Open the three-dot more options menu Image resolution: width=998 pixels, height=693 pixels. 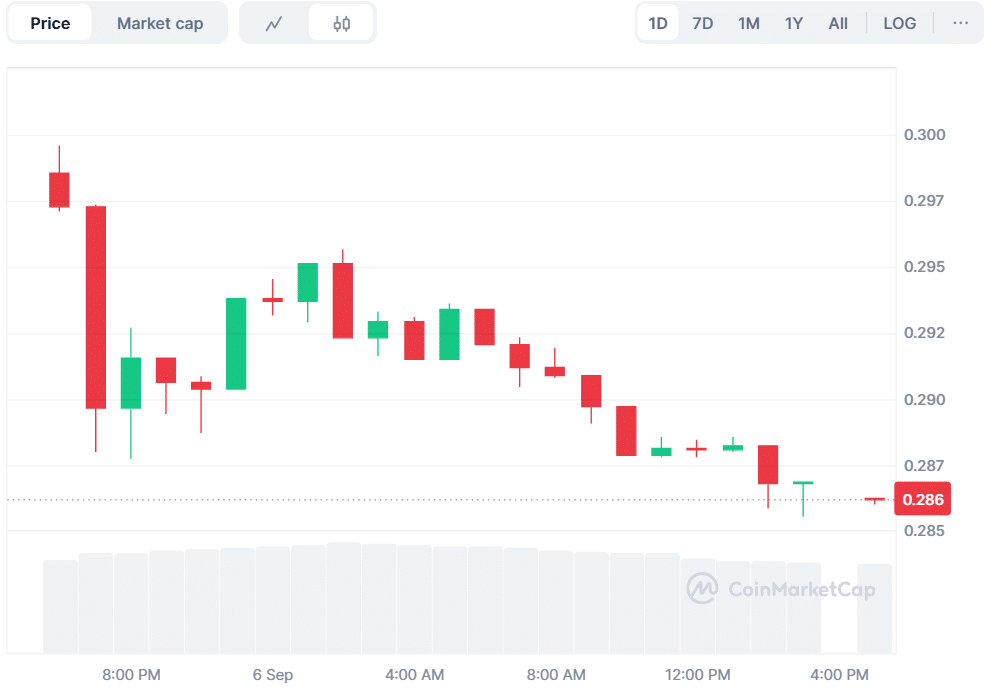click(x=960, y=23)
